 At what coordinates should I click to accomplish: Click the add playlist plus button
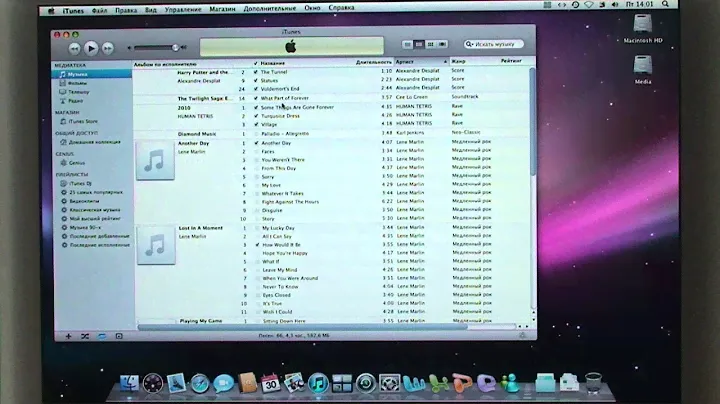click(68, 336)
